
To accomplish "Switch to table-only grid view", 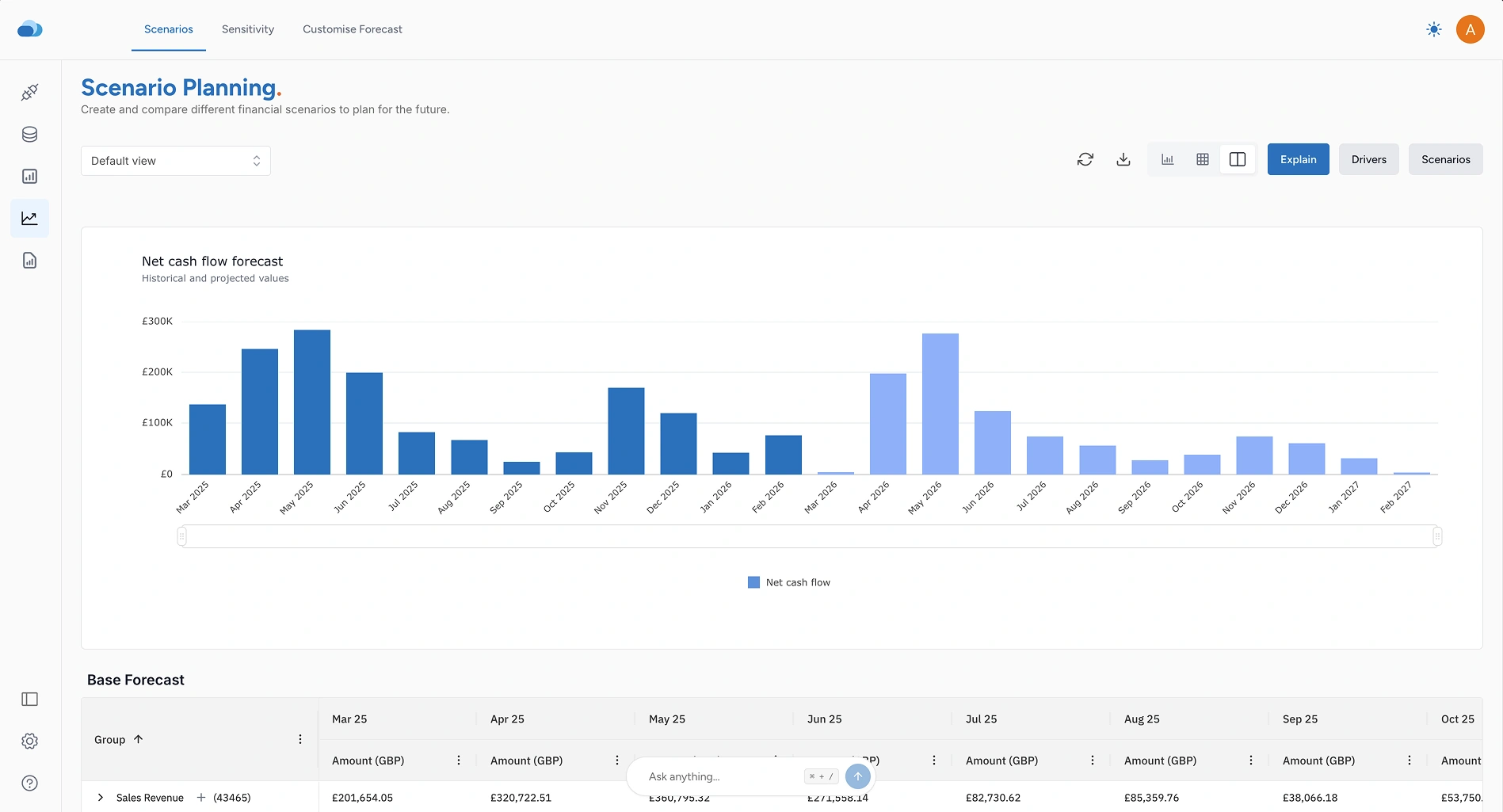I will [x=1202, y=159].
